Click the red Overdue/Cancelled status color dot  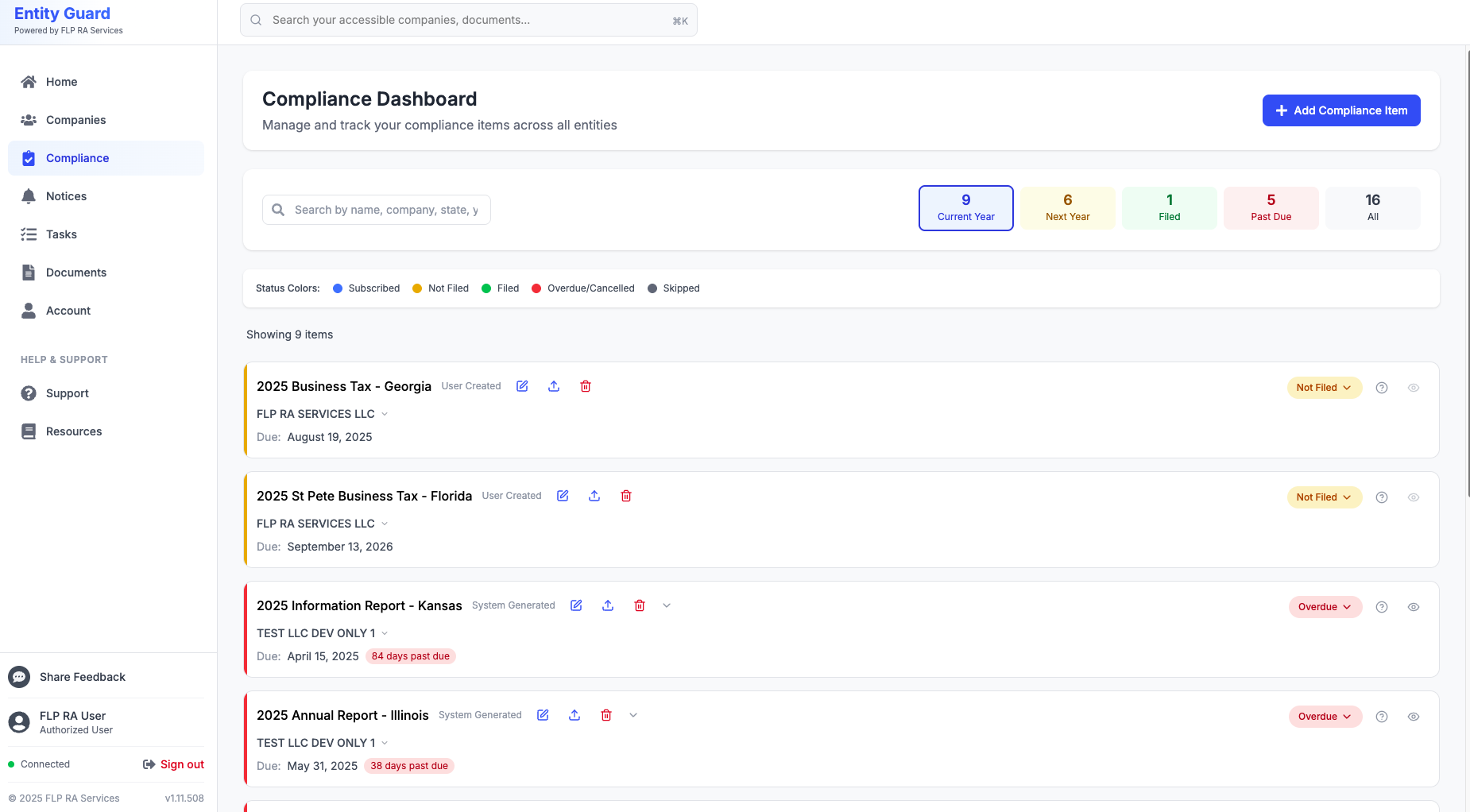pos(536,288)
